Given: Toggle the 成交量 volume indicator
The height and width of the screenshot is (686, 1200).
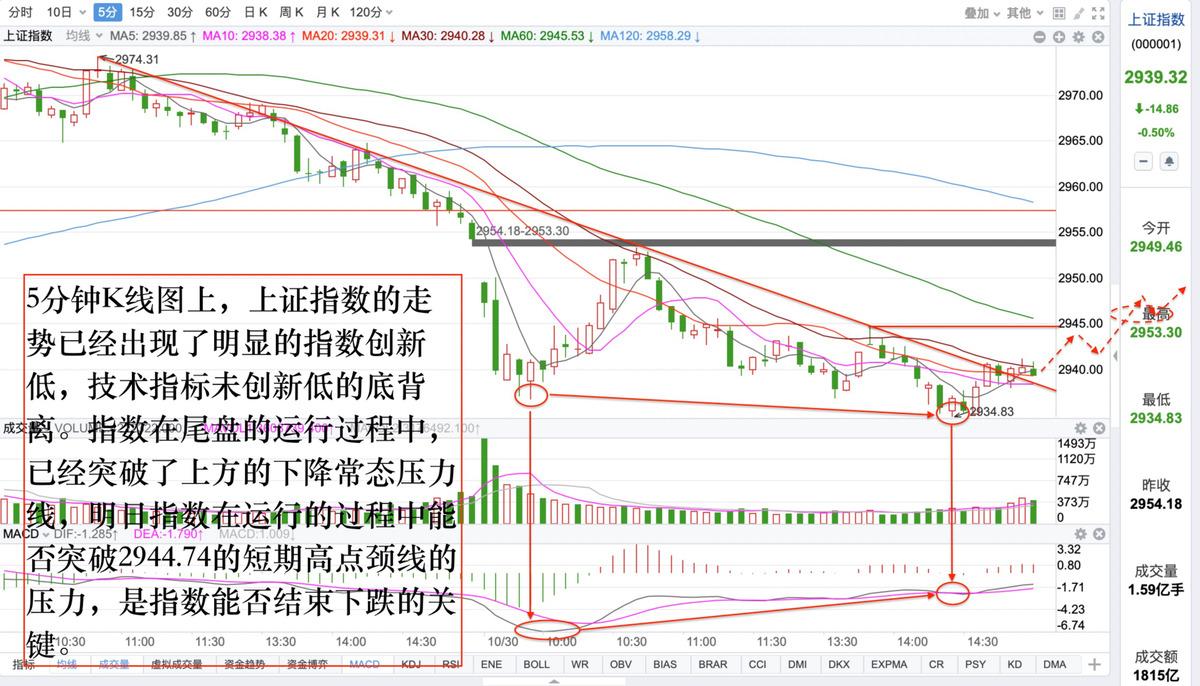Looking at the screenshot, I should [x=112, y=664].
